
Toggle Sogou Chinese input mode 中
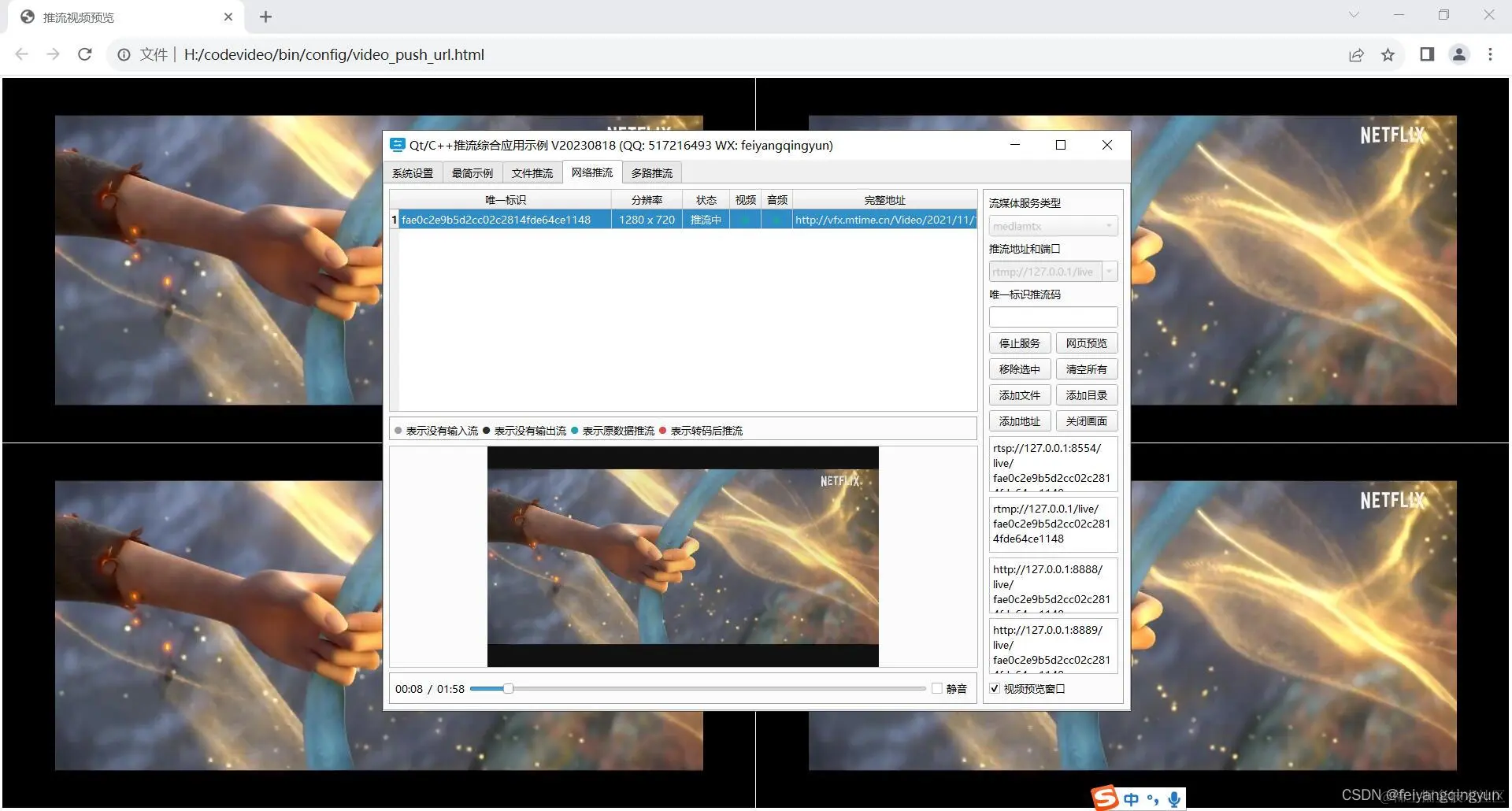[x=1131, y=799]
